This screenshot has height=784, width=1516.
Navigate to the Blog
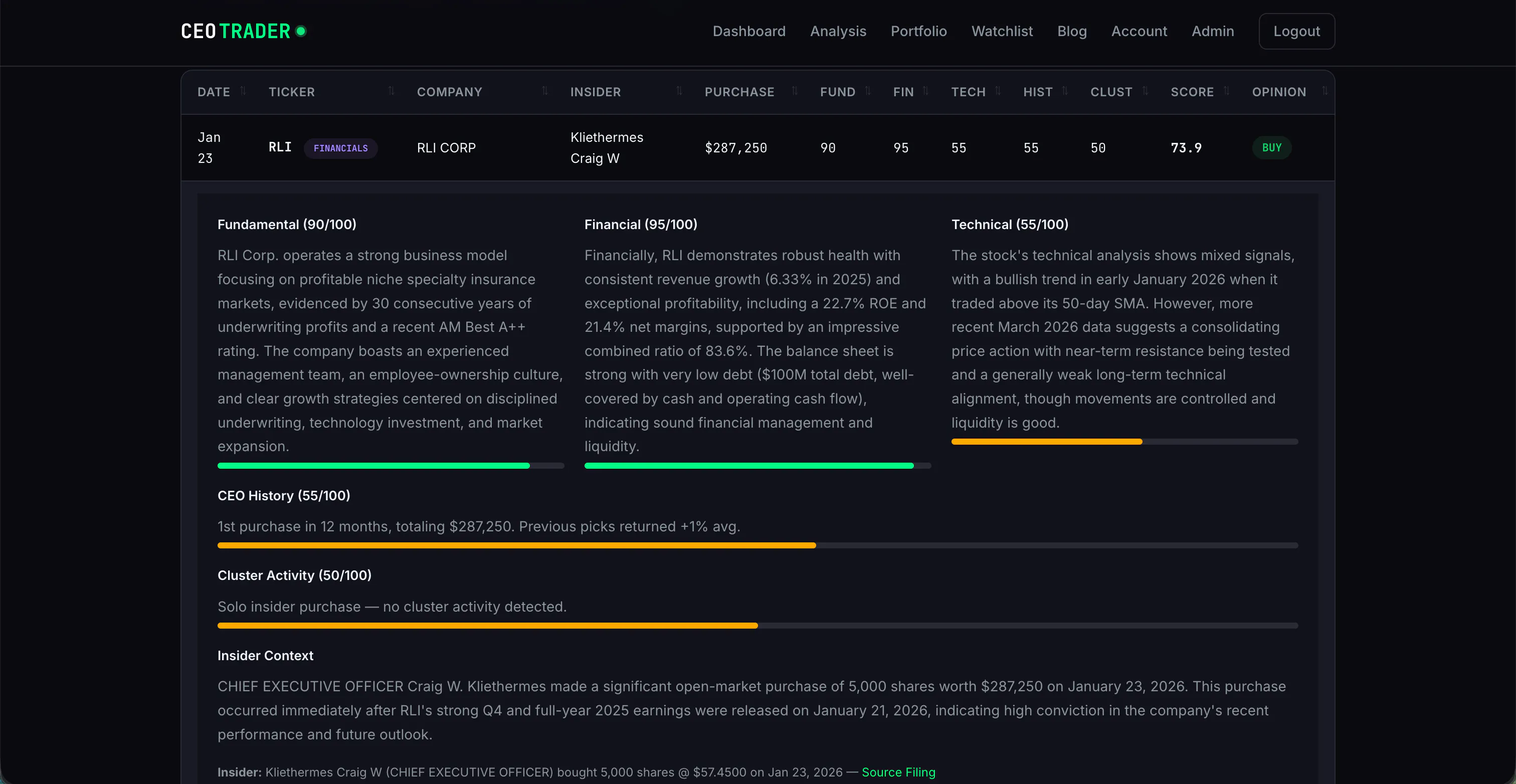click(x=1072, y=31)
